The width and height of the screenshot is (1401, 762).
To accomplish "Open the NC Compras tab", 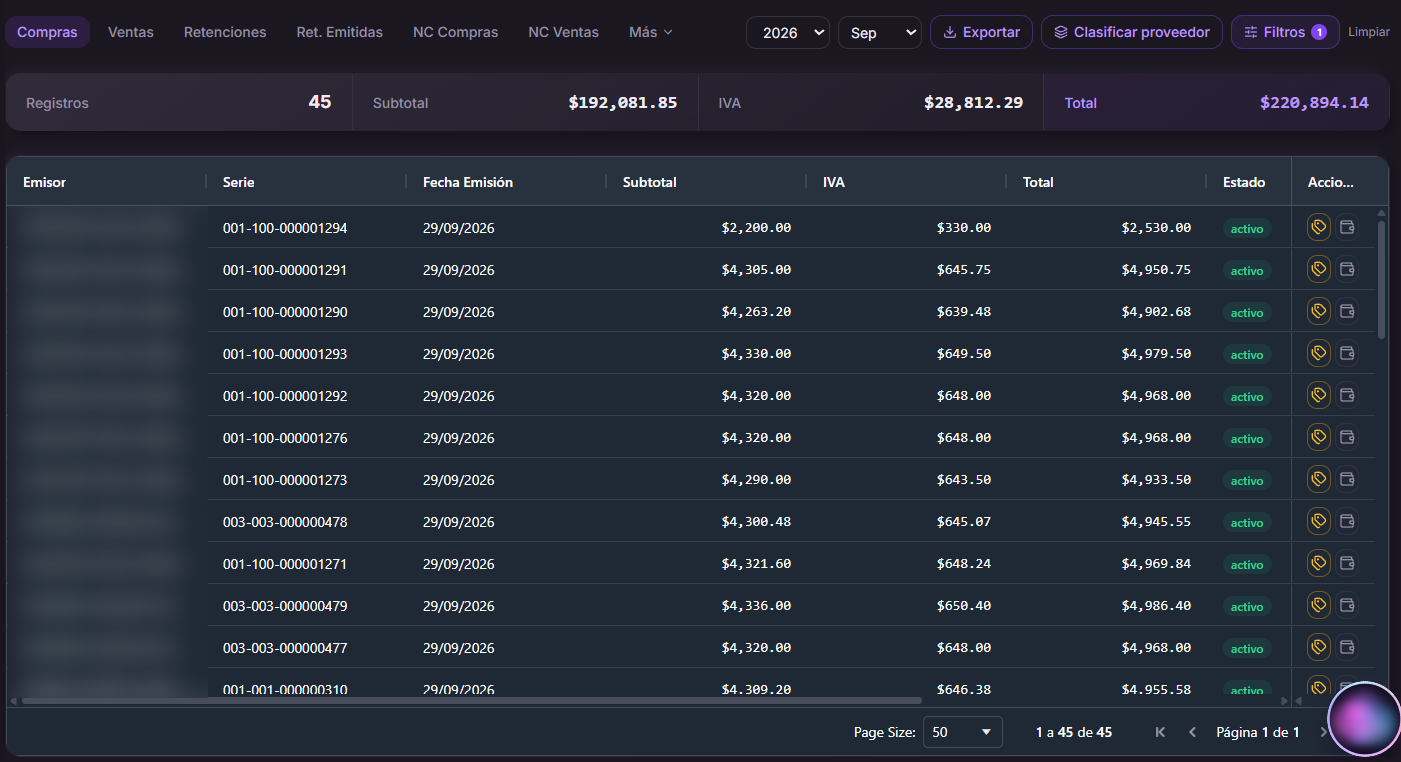I will pos(455,32).
